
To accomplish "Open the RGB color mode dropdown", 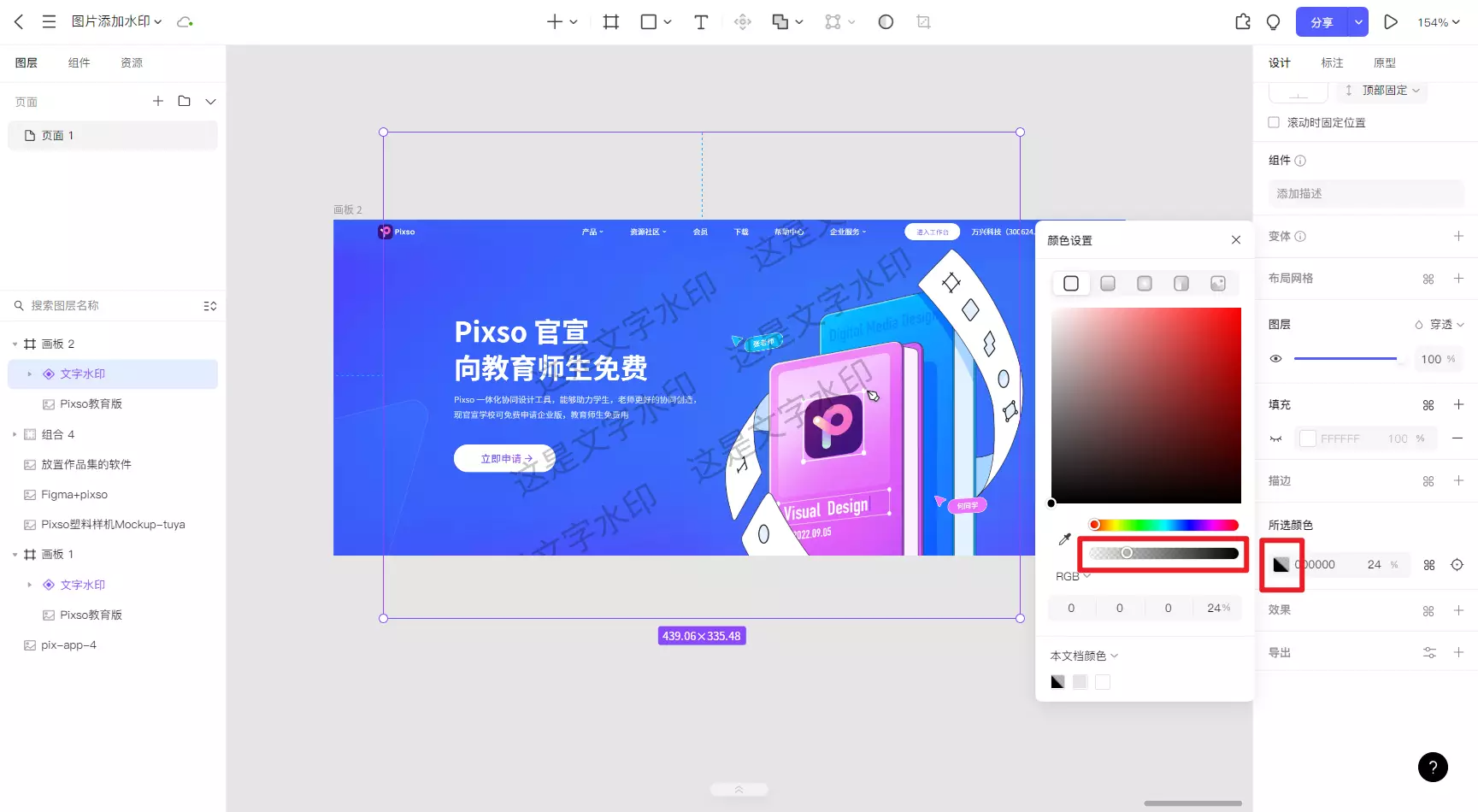I will (x=1073, y=576).
